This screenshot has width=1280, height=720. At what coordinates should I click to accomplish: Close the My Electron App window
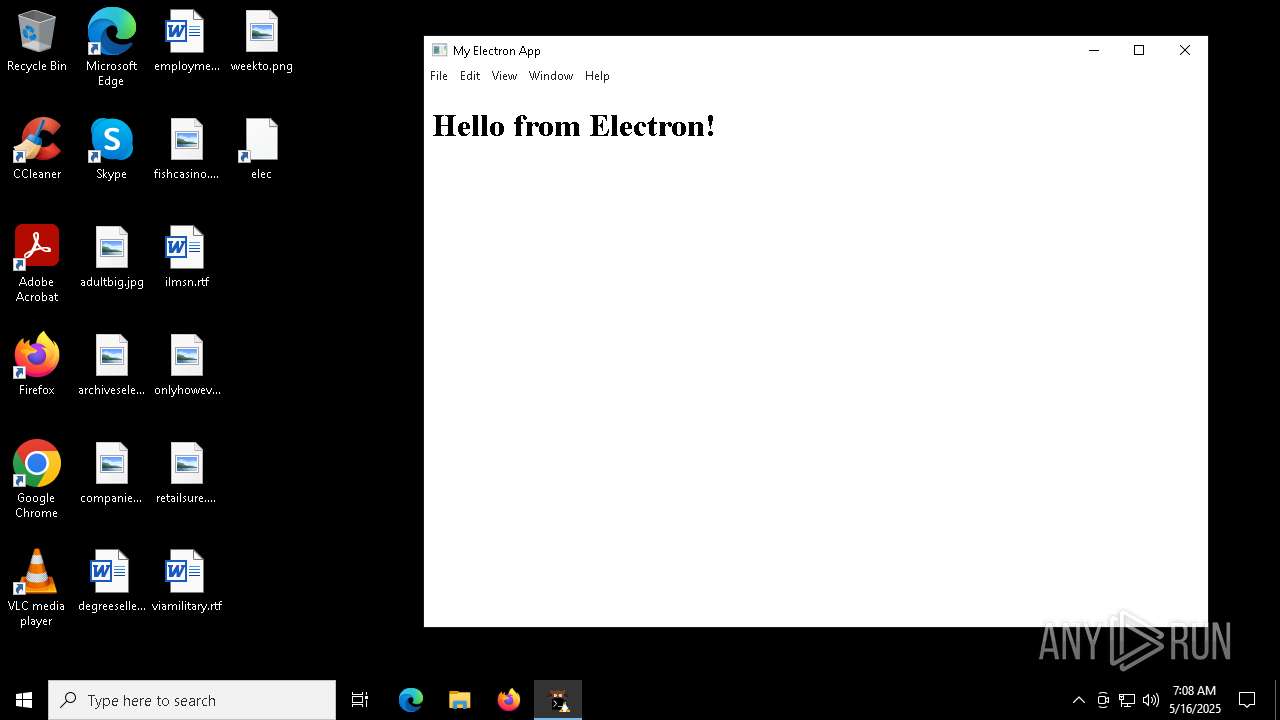[x=1185, y=50]
